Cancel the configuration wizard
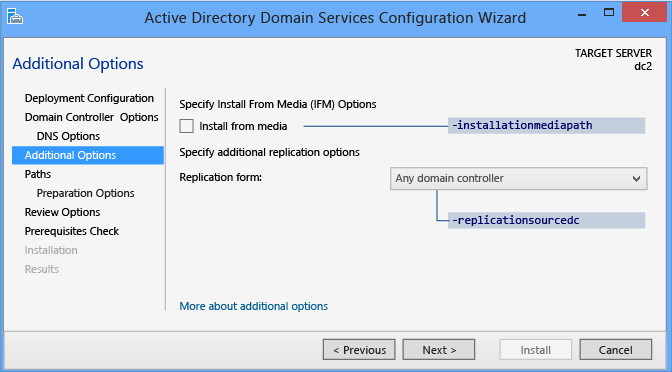This screenshot has height=372, width=672. (615, 350)
